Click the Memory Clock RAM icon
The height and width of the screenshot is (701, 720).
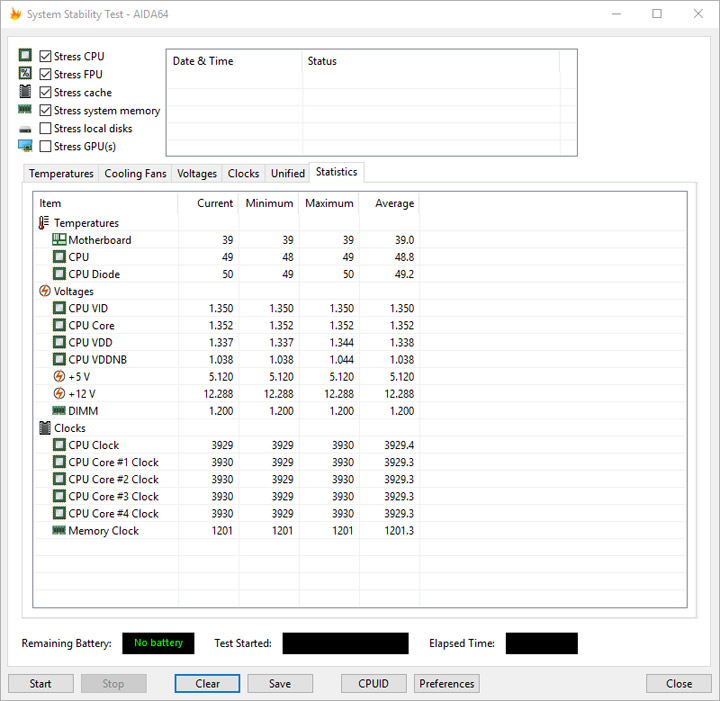[59, 530]
